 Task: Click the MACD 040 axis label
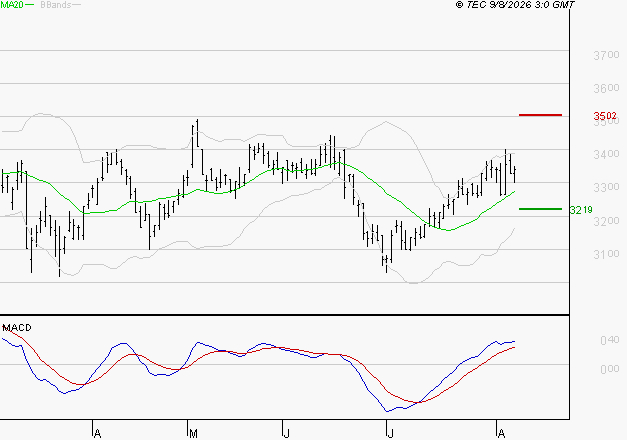pyautogui.click(x=610, y=340)
